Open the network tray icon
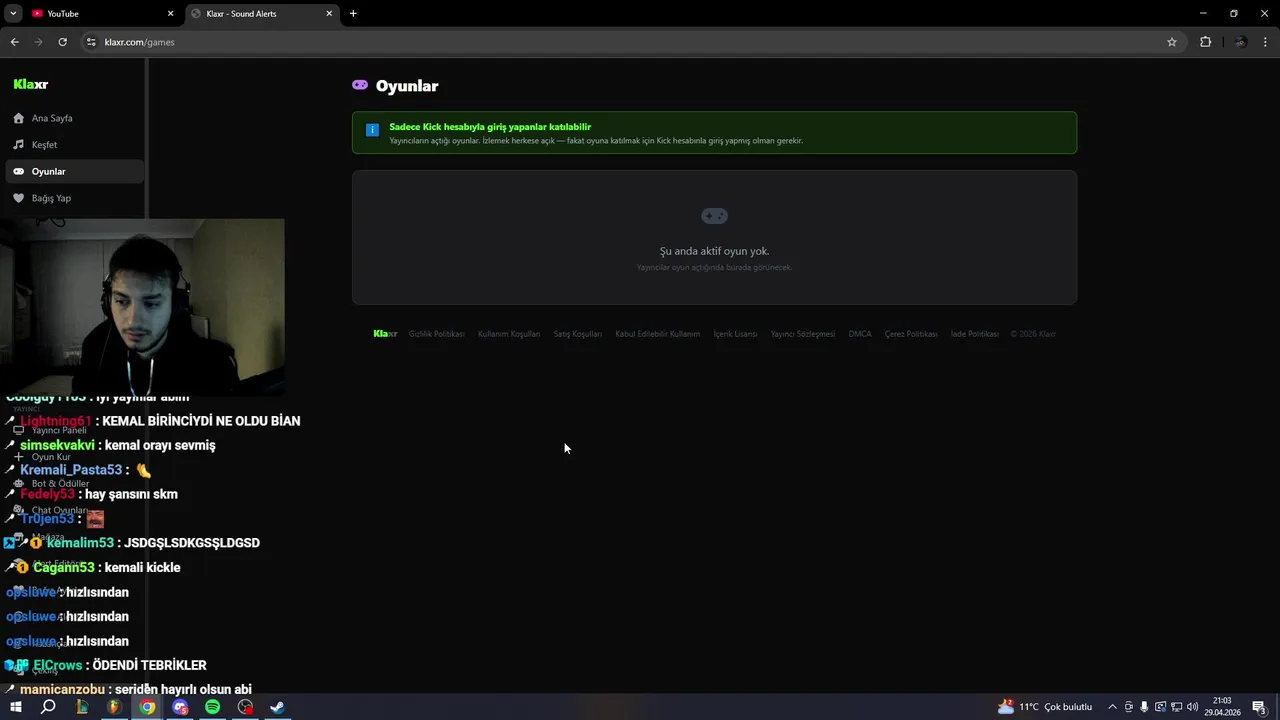The height and width of the screenshot is (720, 1280). (x=1176, y=707)
